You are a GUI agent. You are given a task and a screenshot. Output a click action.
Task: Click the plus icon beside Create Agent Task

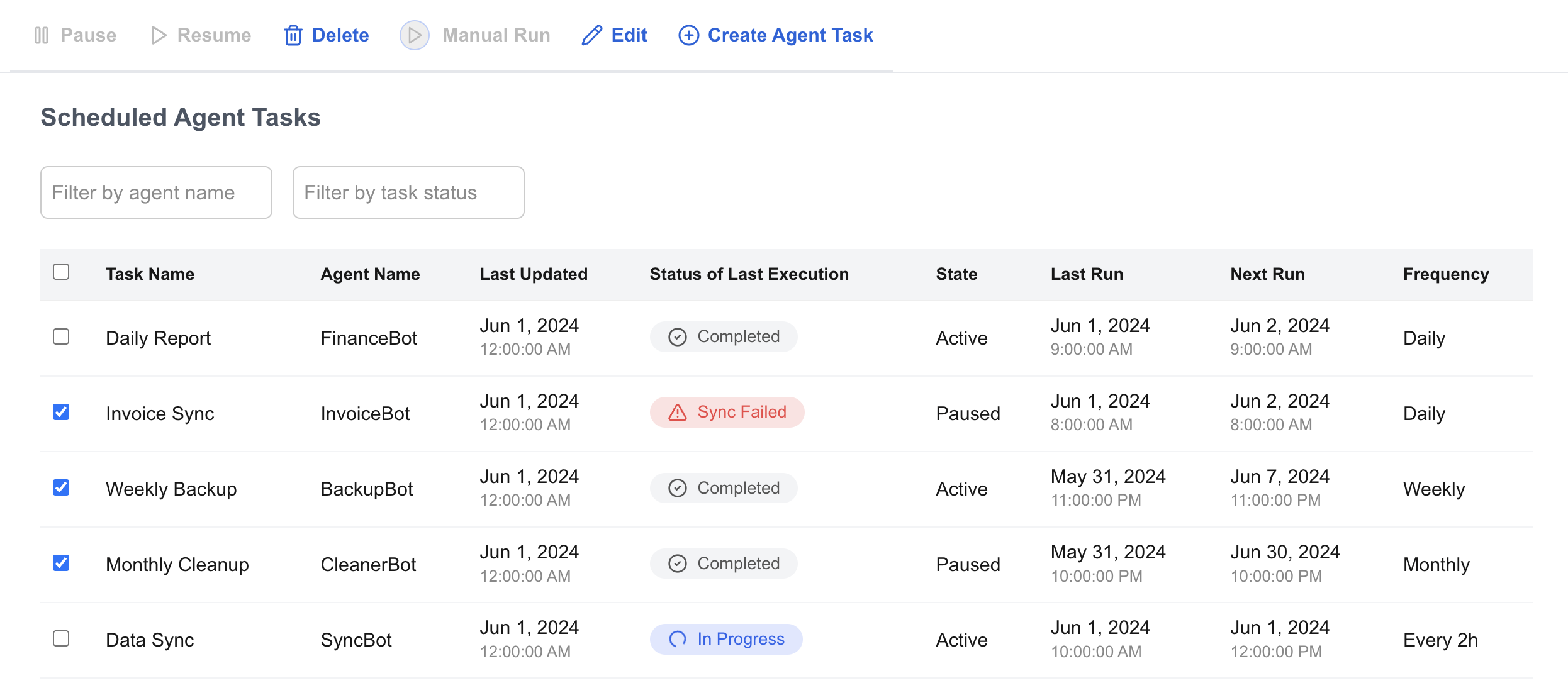688,35
